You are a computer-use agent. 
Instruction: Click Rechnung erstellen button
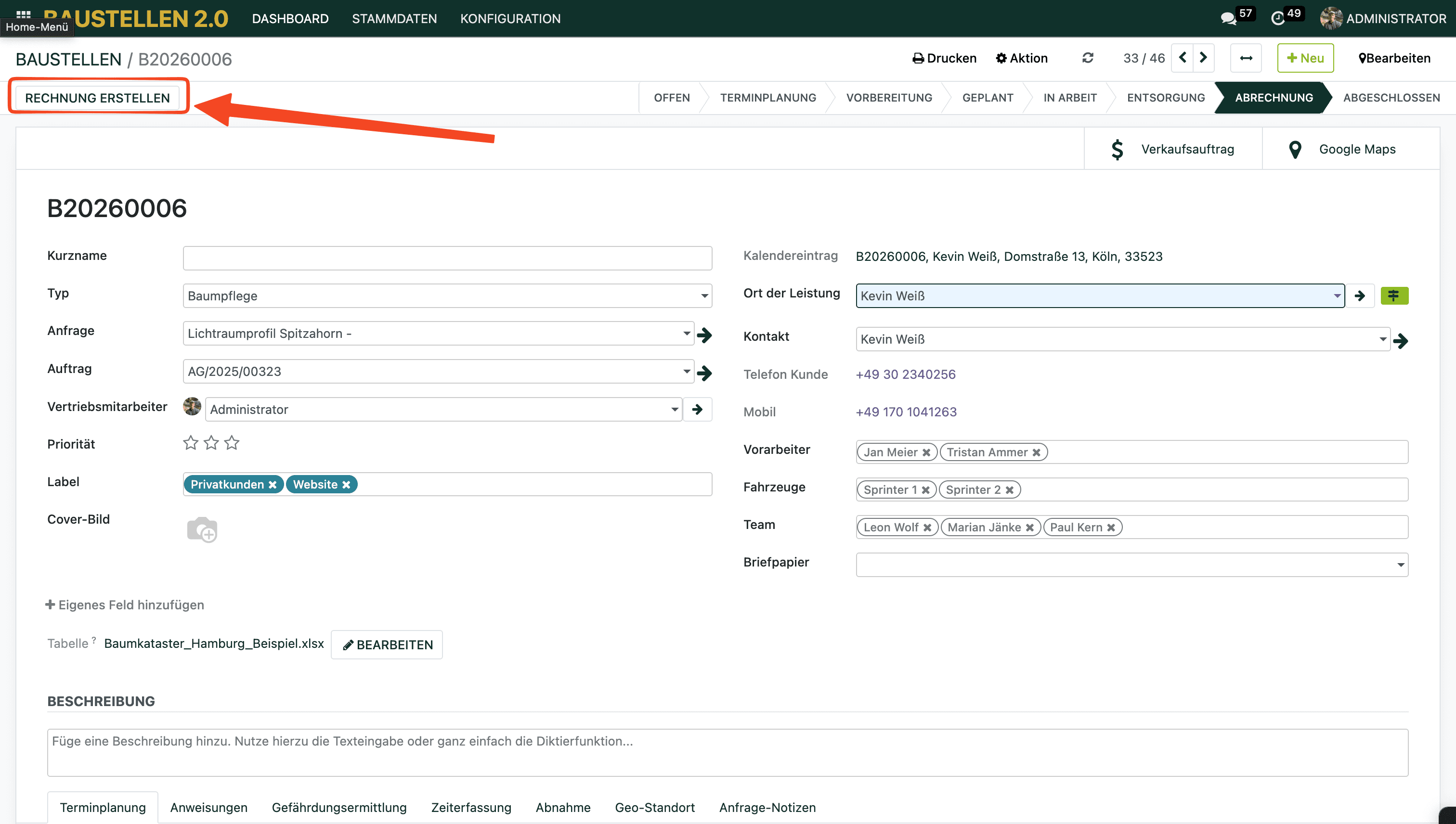pyautogui.click(x=97, y=98)
